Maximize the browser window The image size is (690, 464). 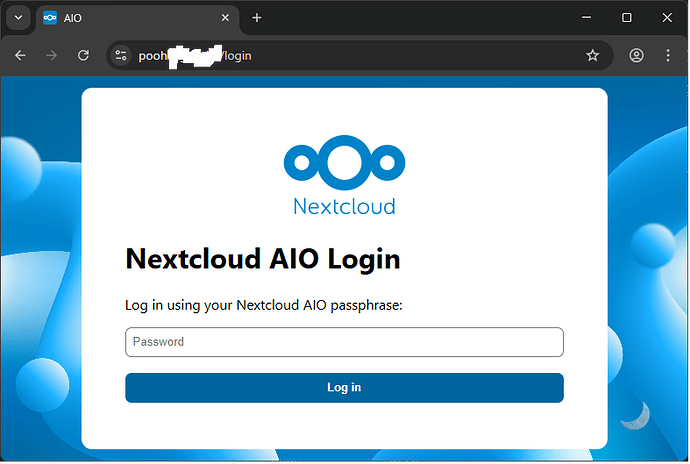coord(626,18)
